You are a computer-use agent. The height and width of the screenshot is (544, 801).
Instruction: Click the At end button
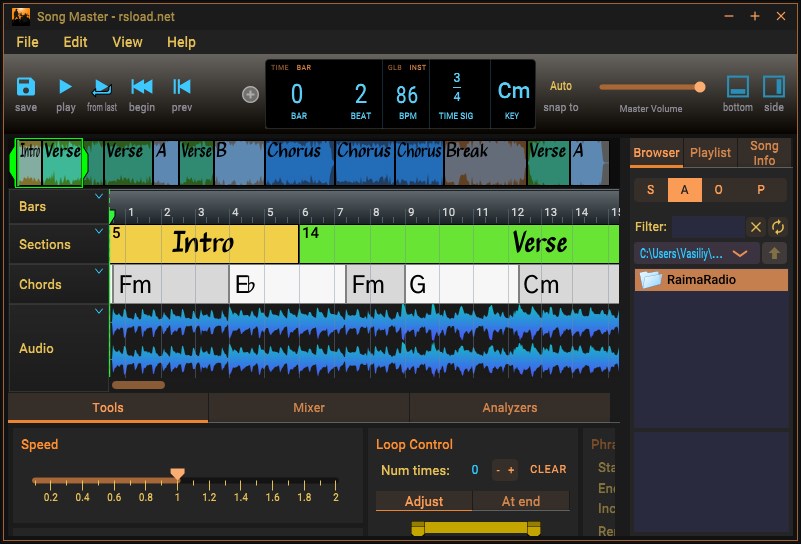click(x=521, y=501)
